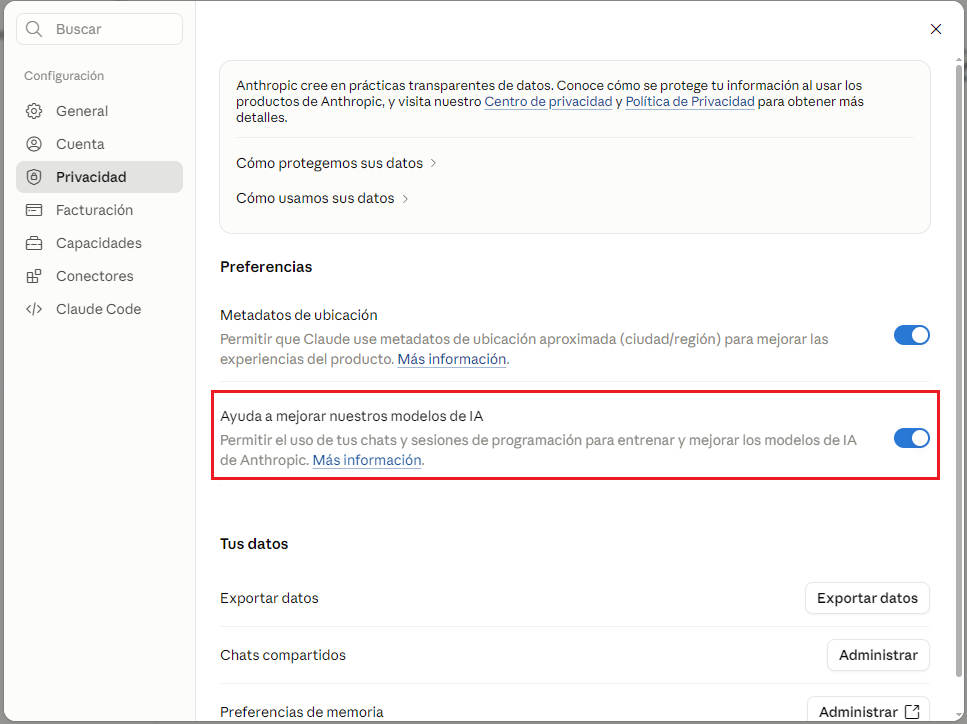Click the search magnifier icon

point(34,29)
